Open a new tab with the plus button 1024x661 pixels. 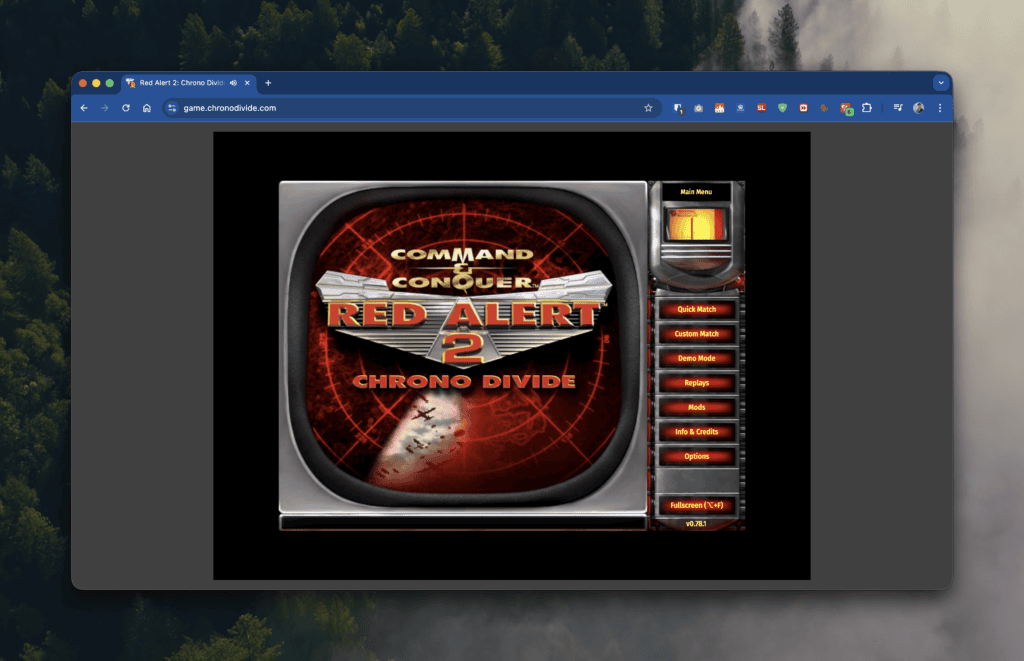click(x=267, y=83)
